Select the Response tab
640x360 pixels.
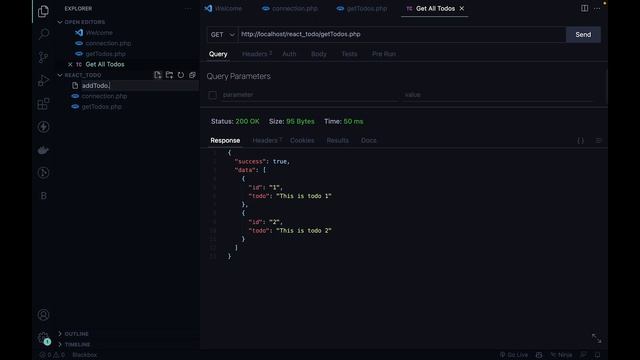[x=225, y=140]
